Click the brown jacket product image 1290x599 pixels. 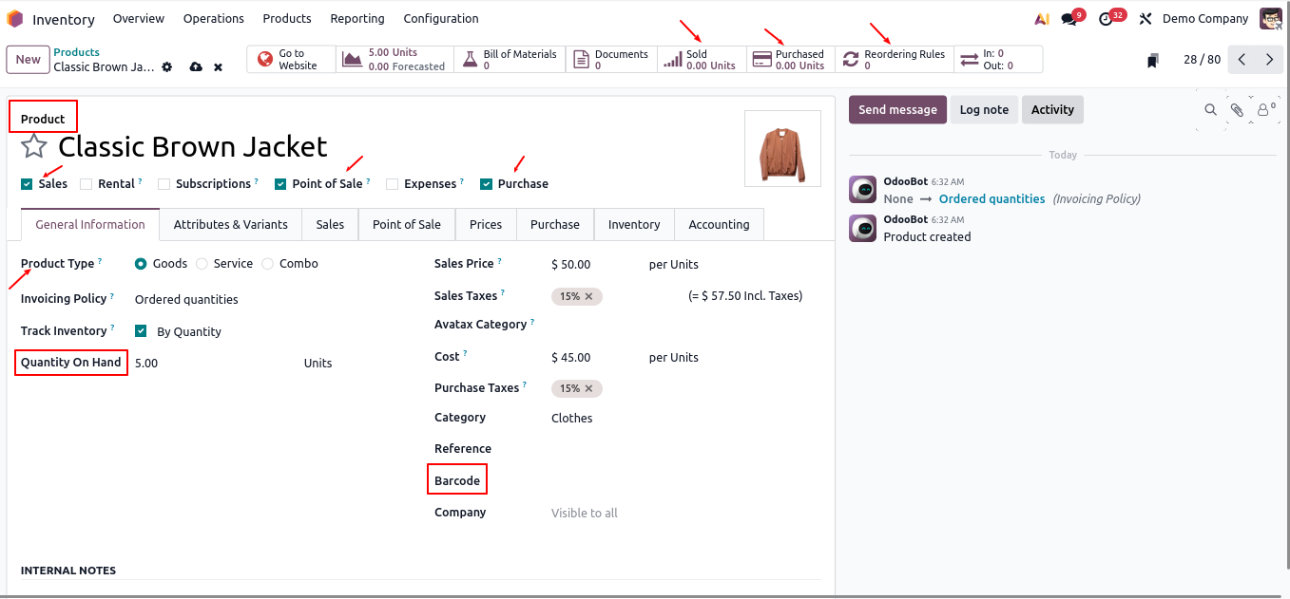click(x=782, y=149)
